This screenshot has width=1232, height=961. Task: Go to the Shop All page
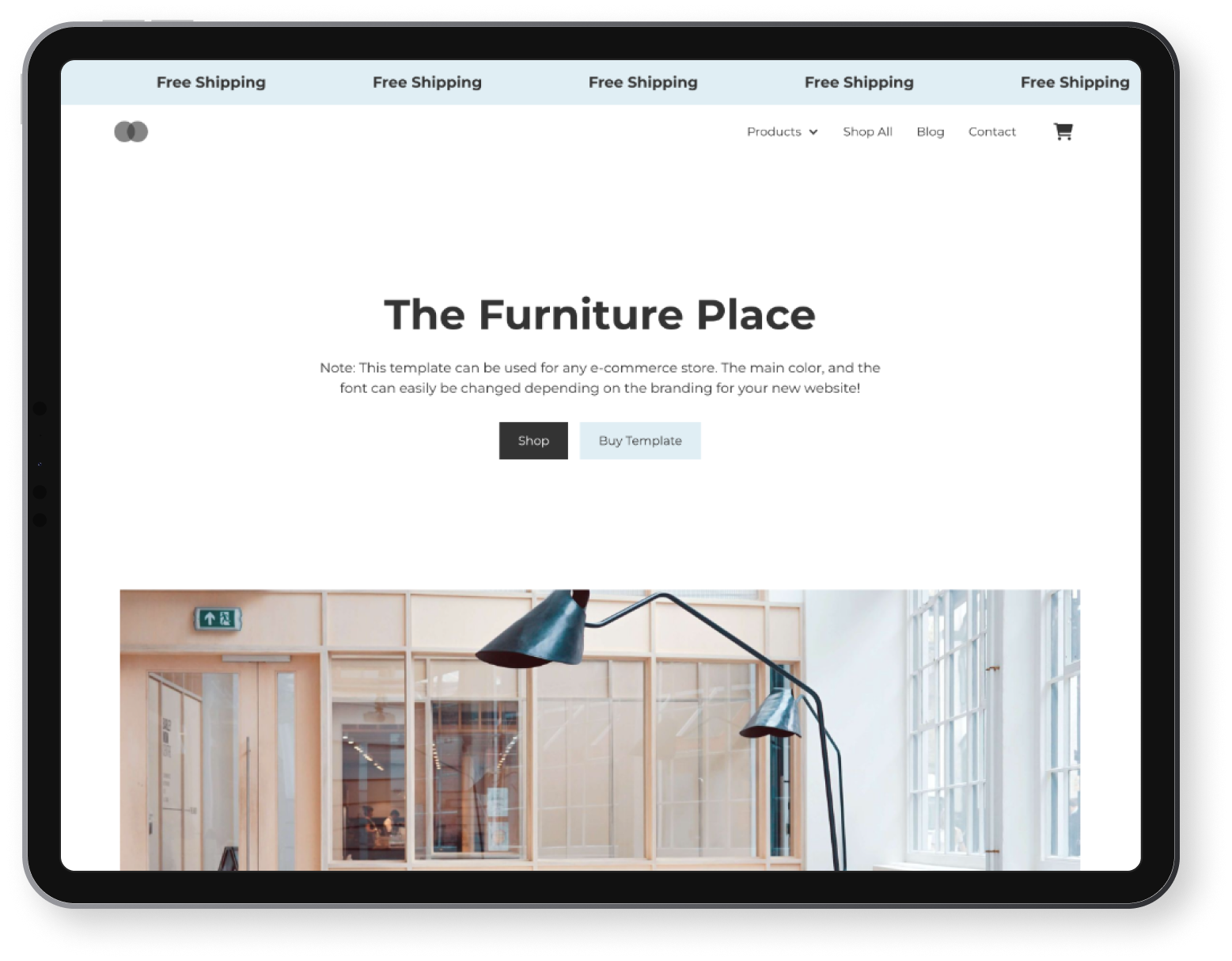867,131
